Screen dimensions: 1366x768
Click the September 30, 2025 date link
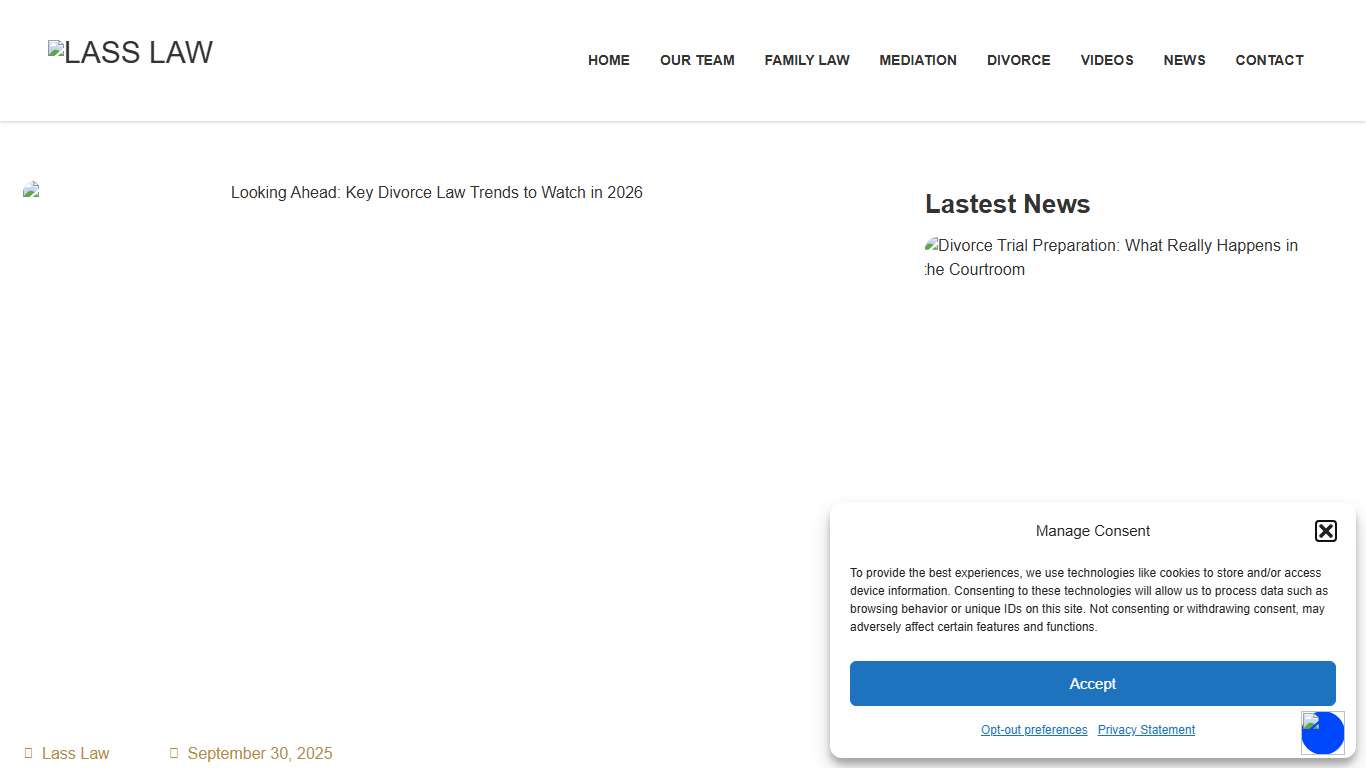[x=259, y=753]
